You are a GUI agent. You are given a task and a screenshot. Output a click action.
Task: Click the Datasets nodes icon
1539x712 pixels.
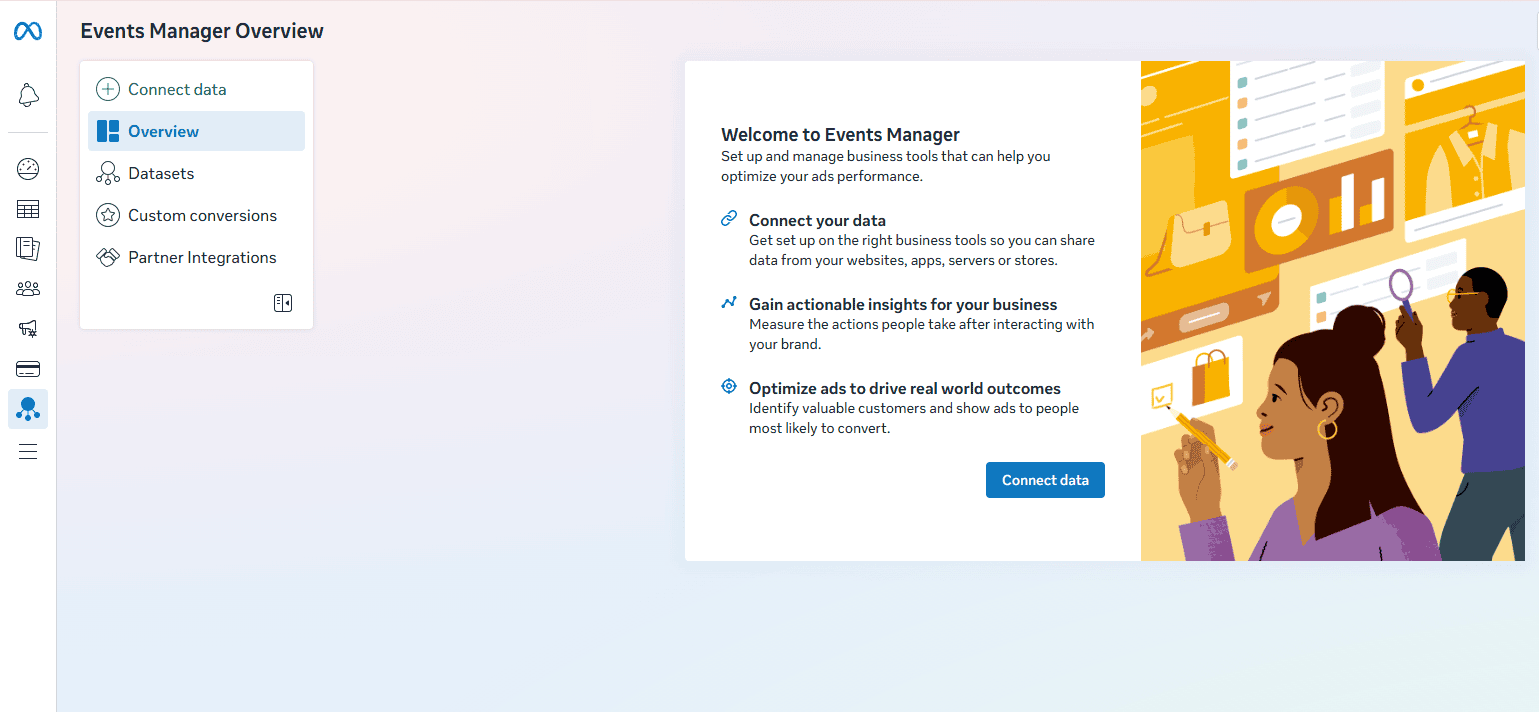point(108,173)
